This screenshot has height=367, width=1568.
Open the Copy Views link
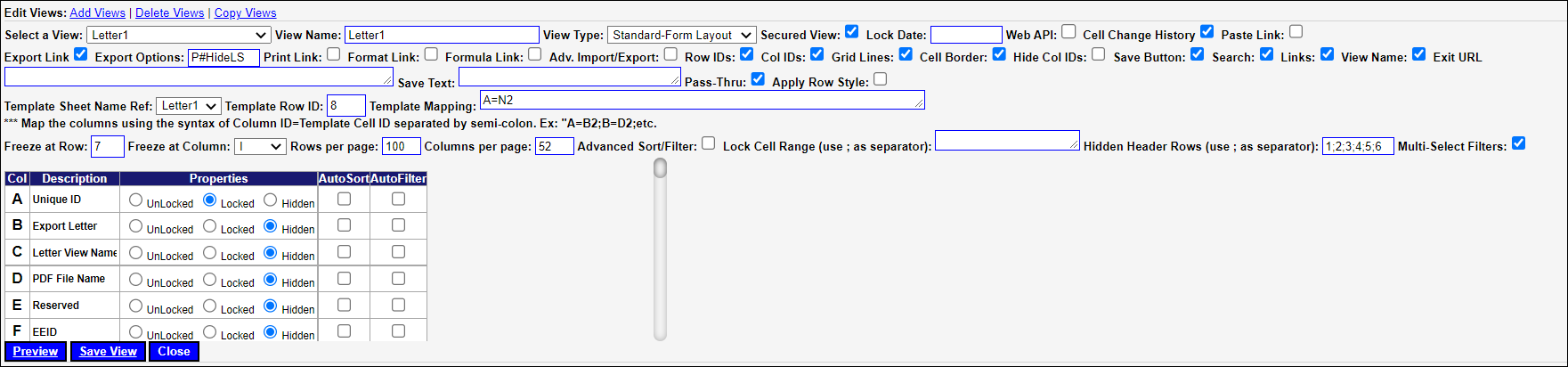pyautogui.click(x=245, y=12)
